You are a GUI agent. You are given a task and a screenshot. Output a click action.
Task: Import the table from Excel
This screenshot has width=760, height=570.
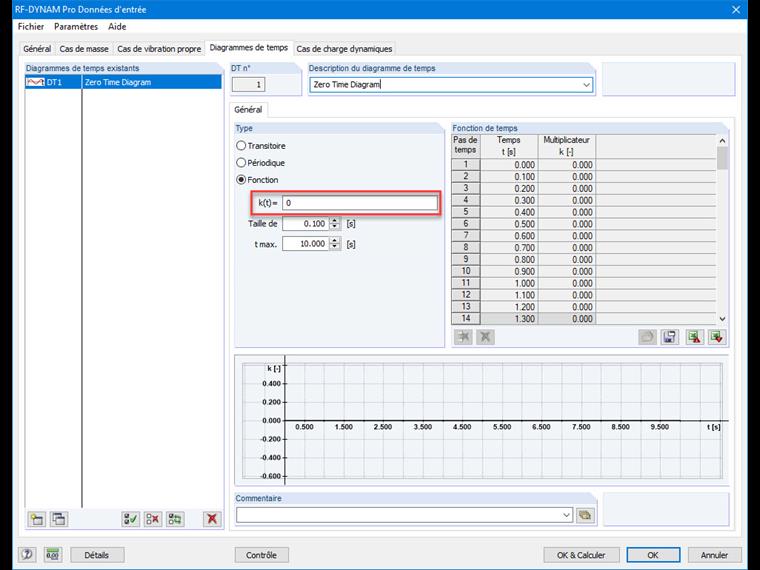point(717,337)
